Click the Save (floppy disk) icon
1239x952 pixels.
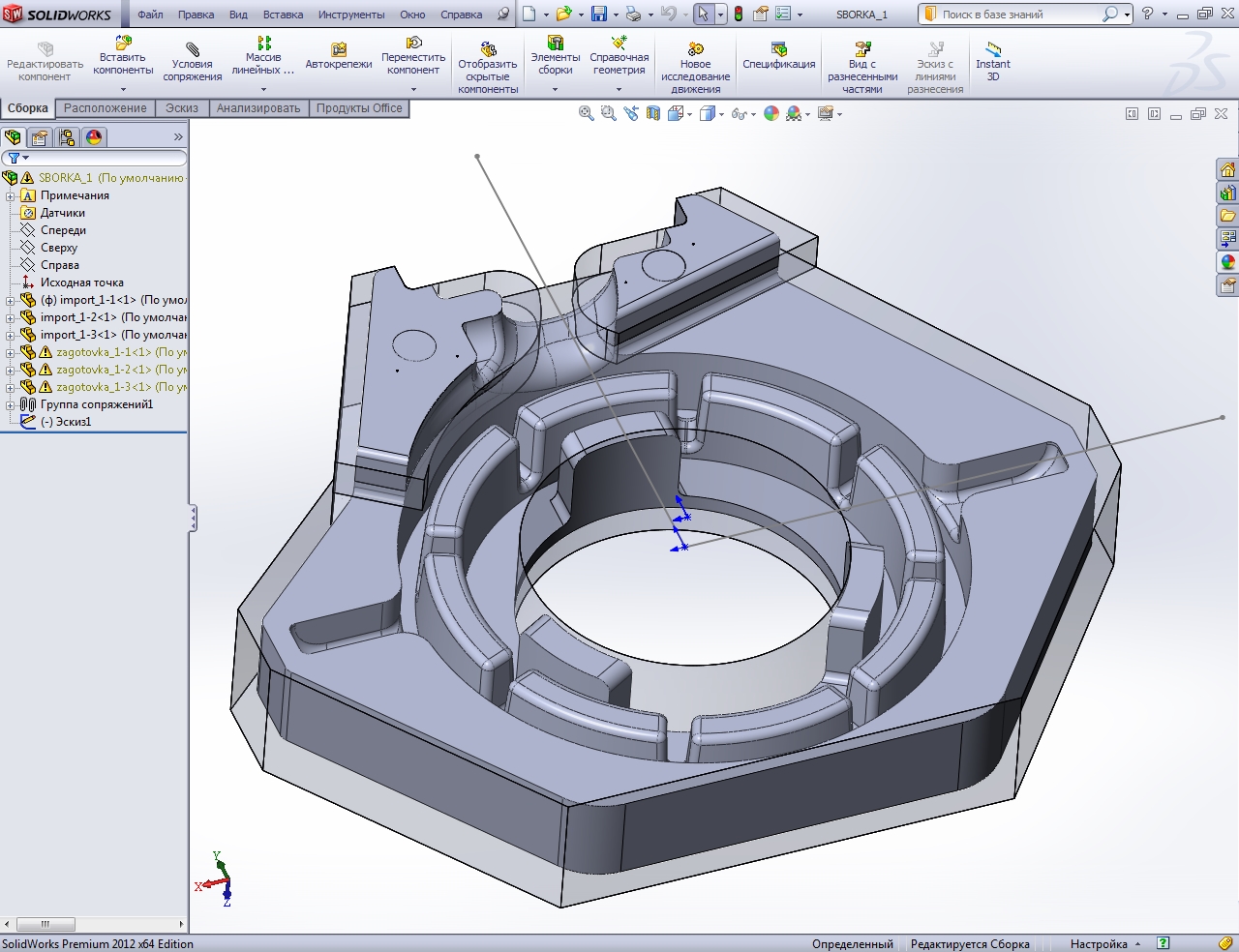click(x=599, y=15)
